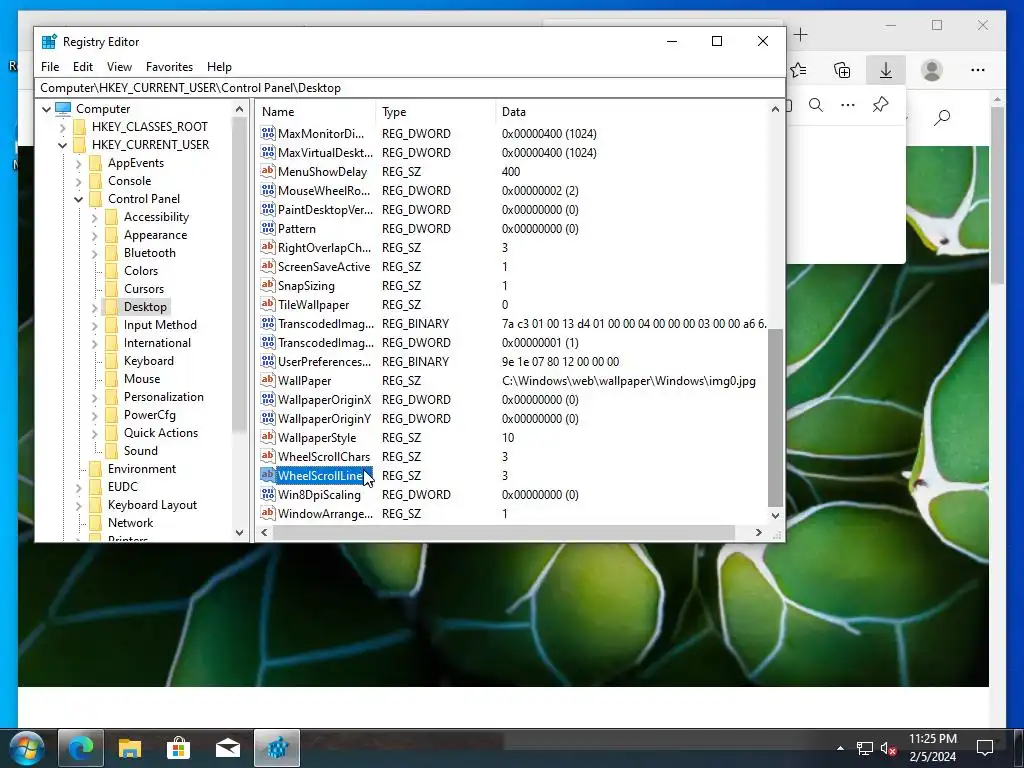This screenshot has height=768, width=1024.
Task: Open the Edge profile avatar
Action: (932, 70)
